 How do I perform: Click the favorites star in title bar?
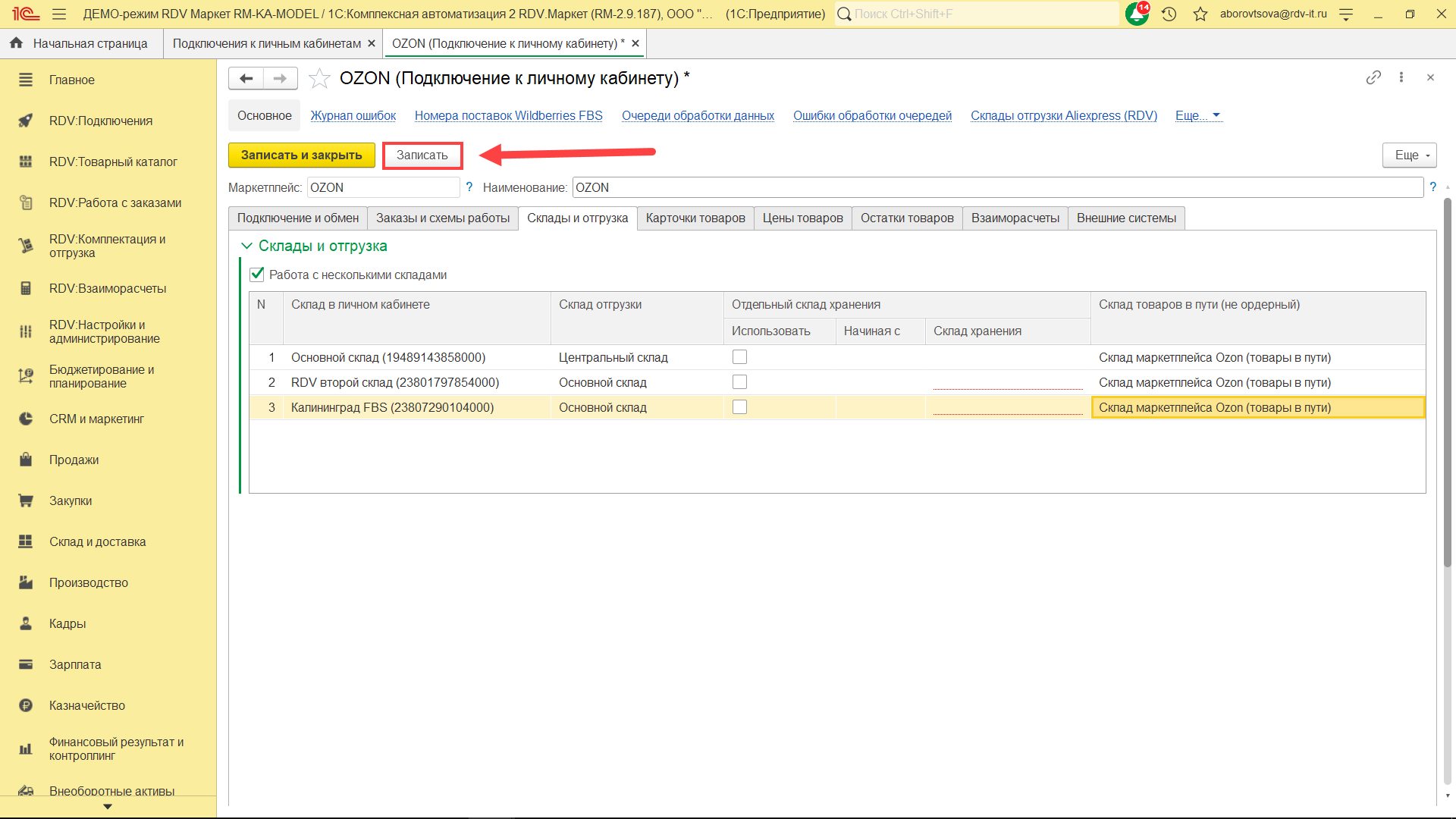[1200, 14]
